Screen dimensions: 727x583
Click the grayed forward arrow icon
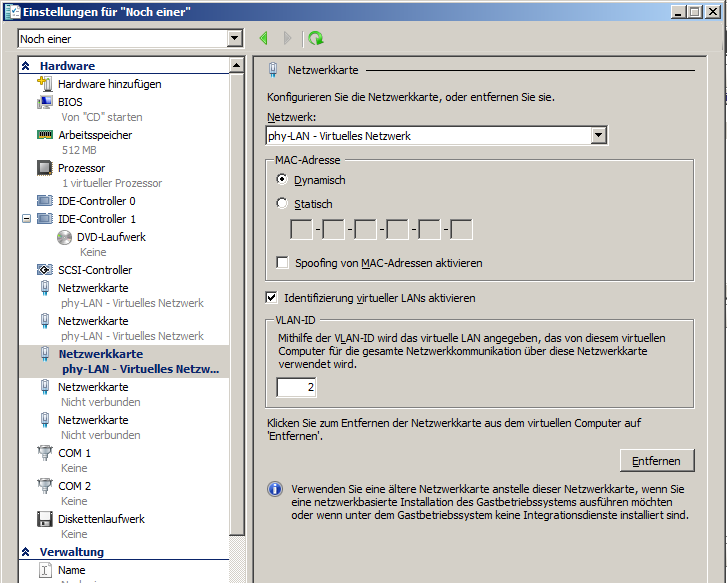click(x=287, y=38)
